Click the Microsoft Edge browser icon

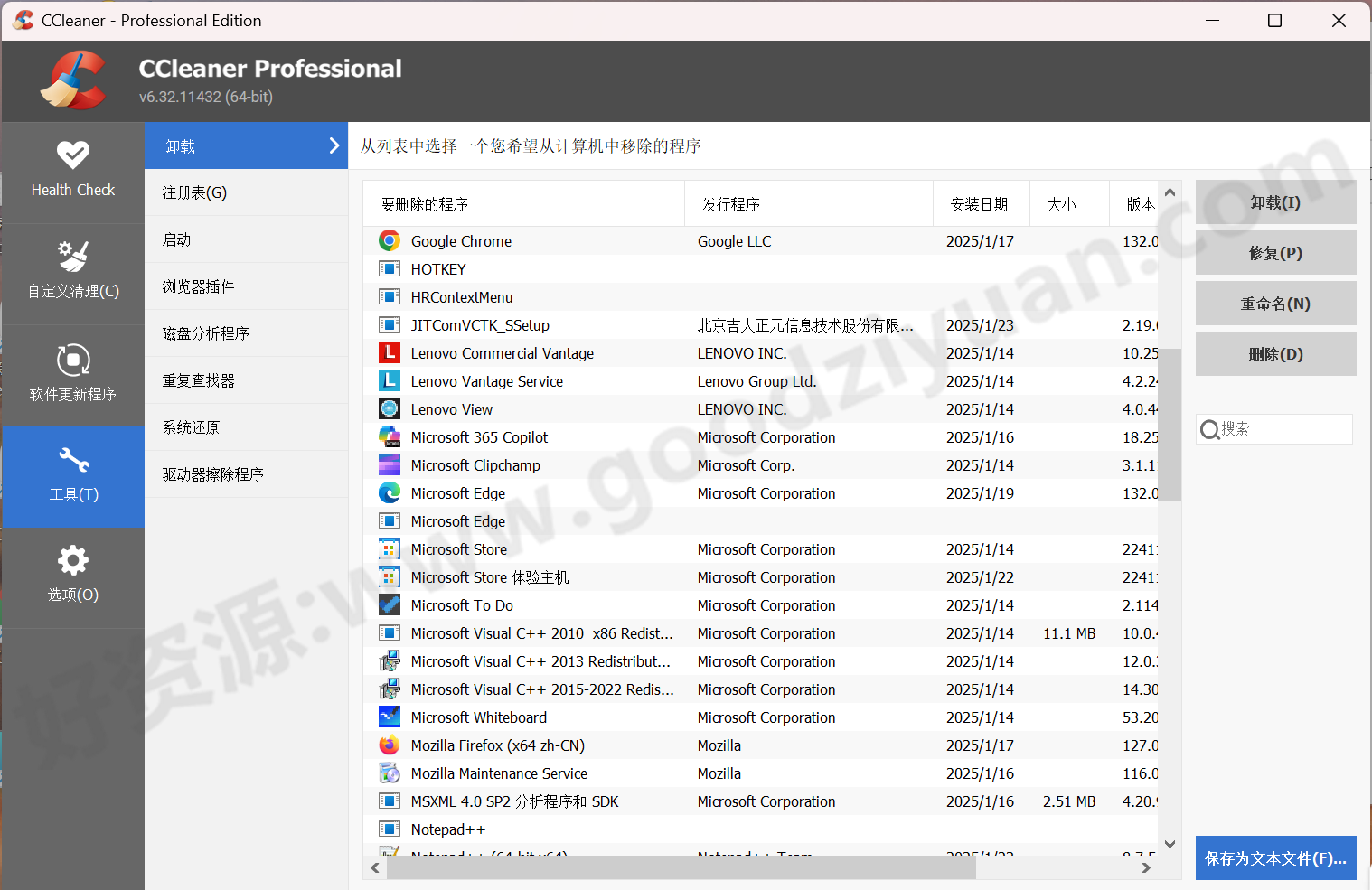click(389, 492)
